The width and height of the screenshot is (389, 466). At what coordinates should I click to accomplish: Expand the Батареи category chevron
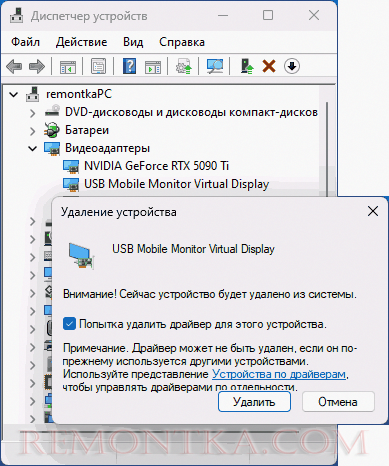coord(32,131)
